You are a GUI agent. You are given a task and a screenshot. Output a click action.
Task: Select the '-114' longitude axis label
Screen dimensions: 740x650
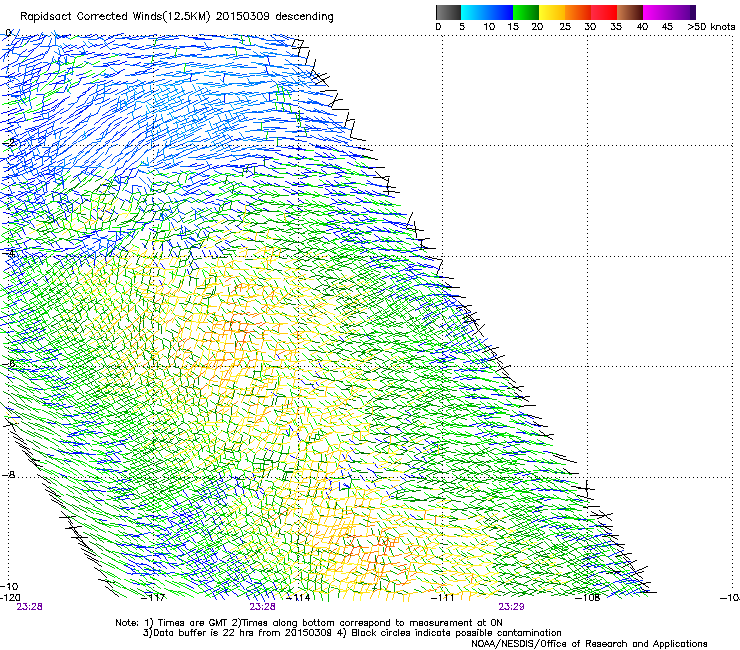[x=298, y=598]
